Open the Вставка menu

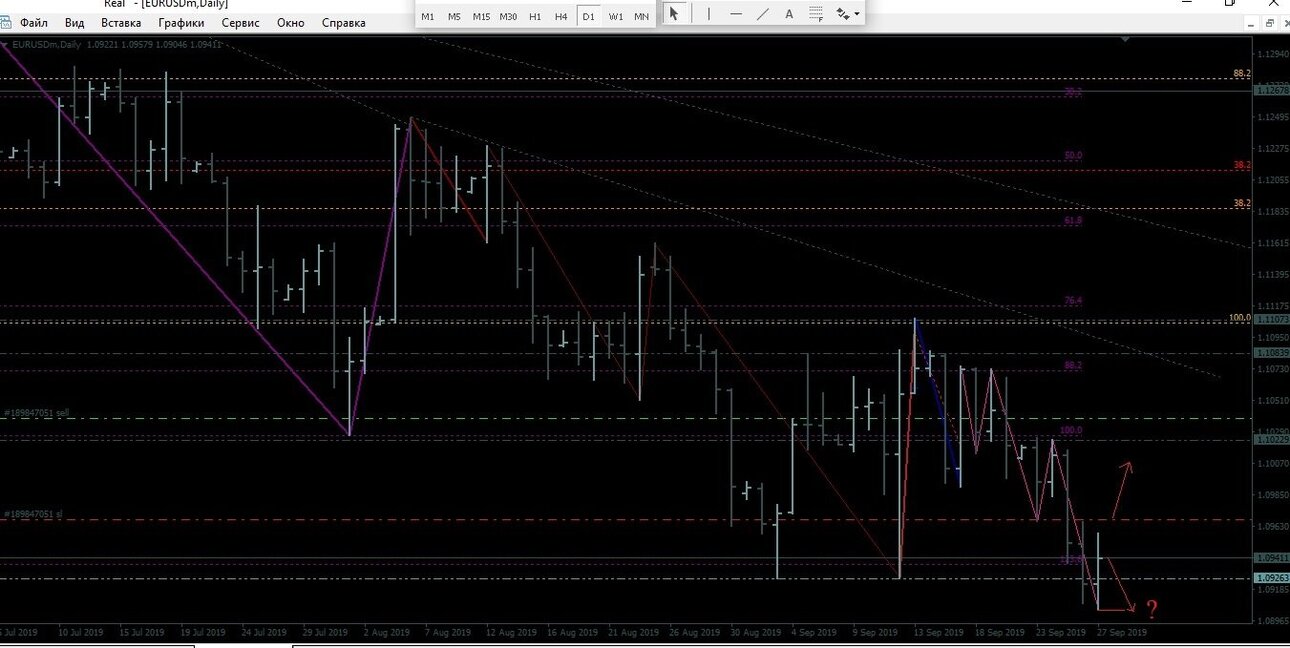tap(121, 22)
